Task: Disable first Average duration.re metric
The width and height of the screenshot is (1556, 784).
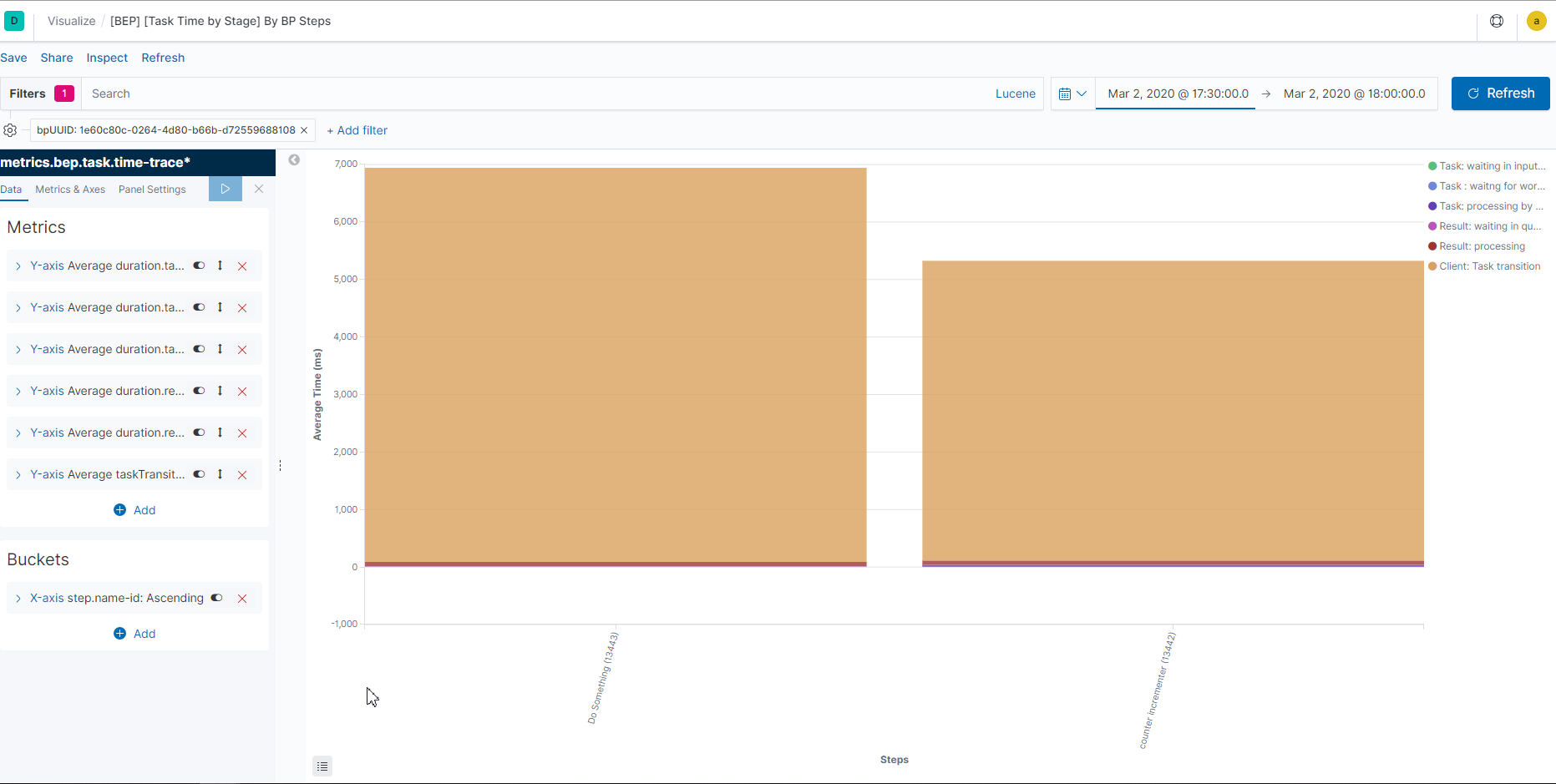Action: (199, 391)
